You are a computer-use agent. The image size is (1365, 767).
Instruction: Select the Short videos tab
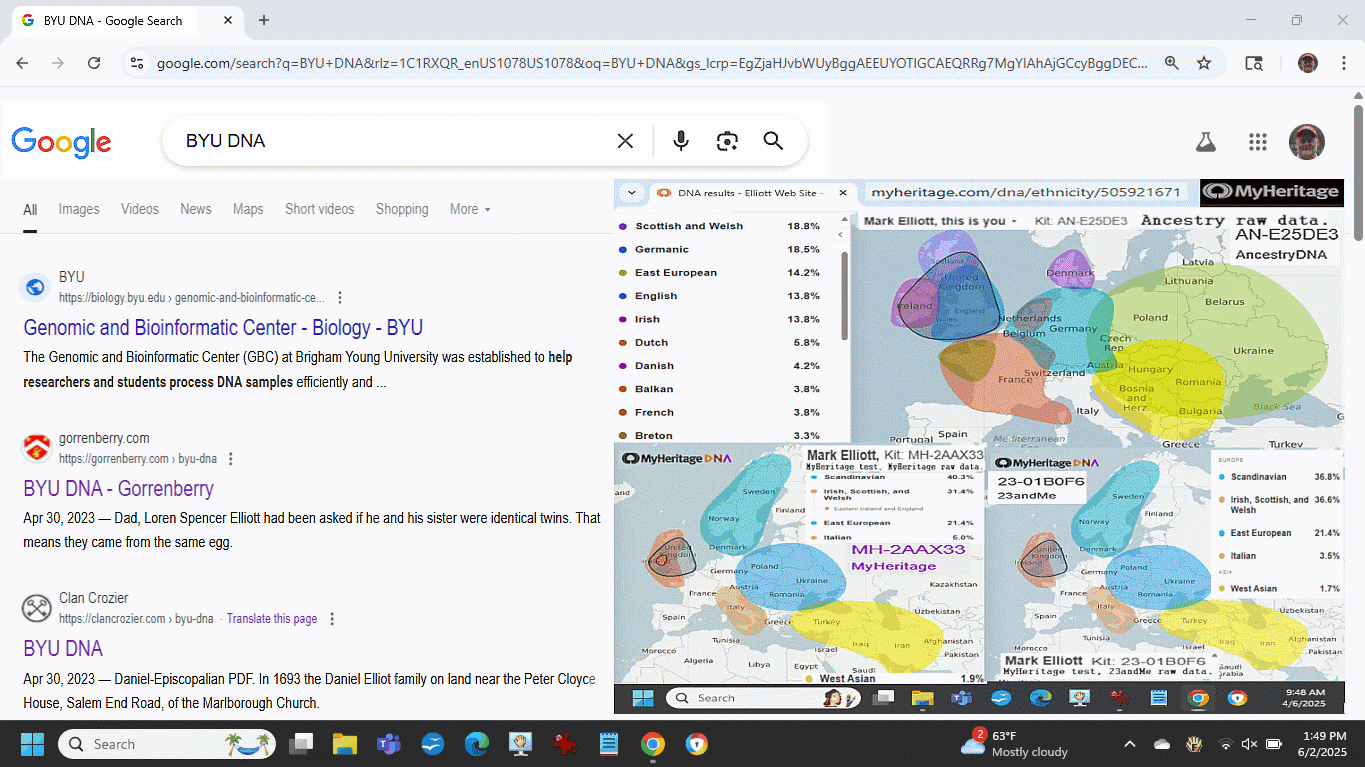pos(319,209)
